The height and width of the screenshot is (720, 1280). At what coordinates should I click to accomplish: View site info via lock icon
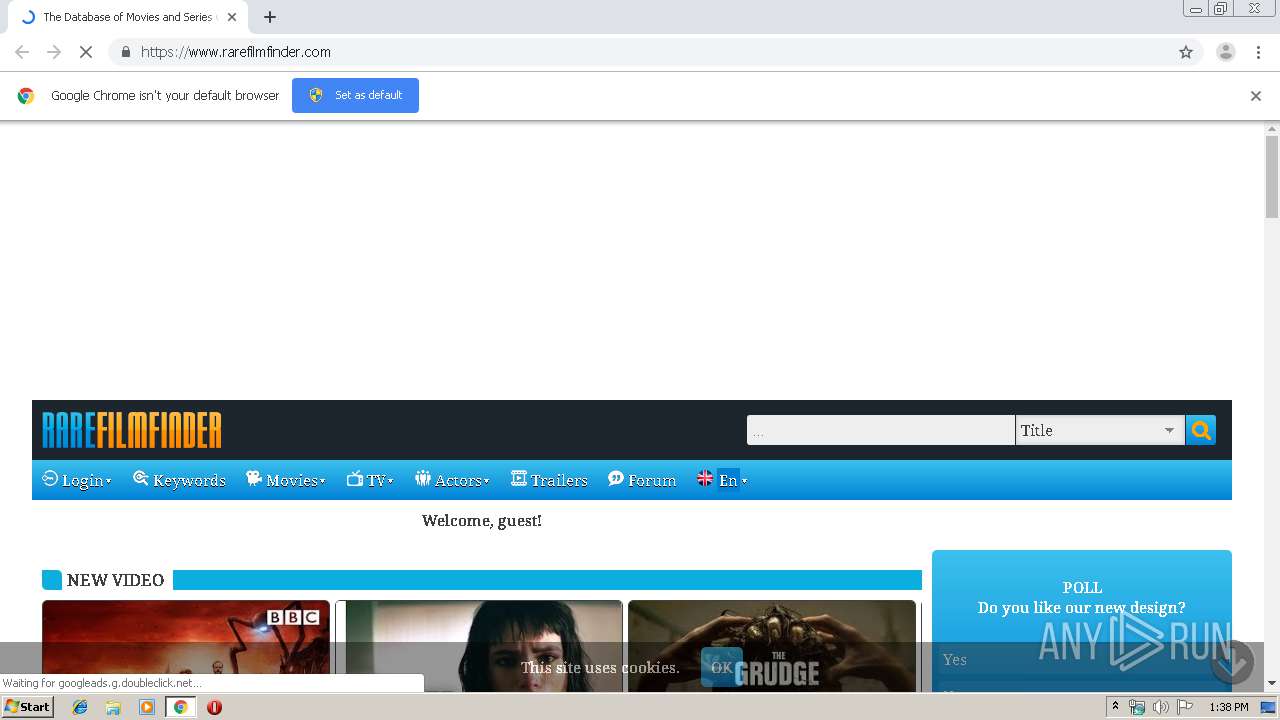click(125, 52)
